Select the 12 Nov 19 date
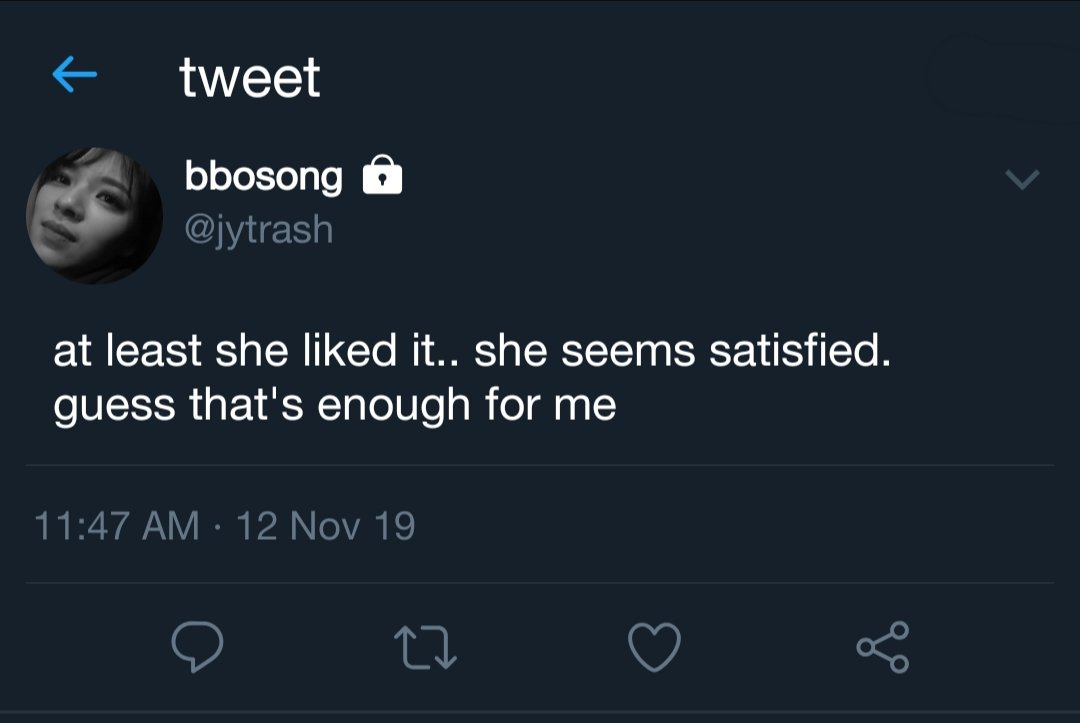This screenshot has height=723, width=1080. (325, 525)
